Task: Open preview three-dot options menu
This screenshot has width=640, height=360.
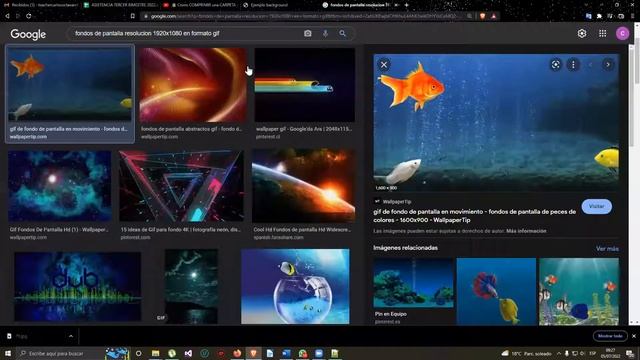Action: pos(573,64)
